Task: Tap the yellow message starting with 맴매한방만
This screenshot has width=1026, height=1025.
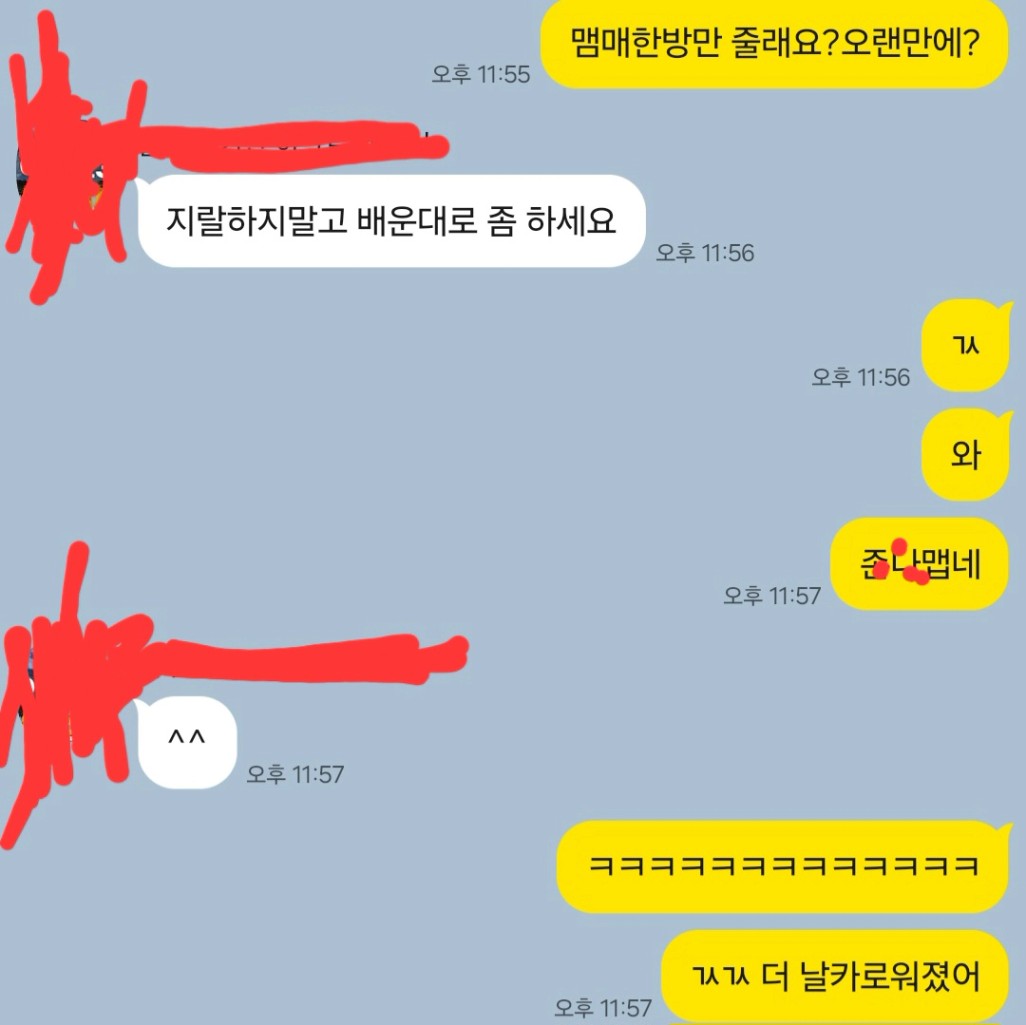Action: [x=774, y=43]
